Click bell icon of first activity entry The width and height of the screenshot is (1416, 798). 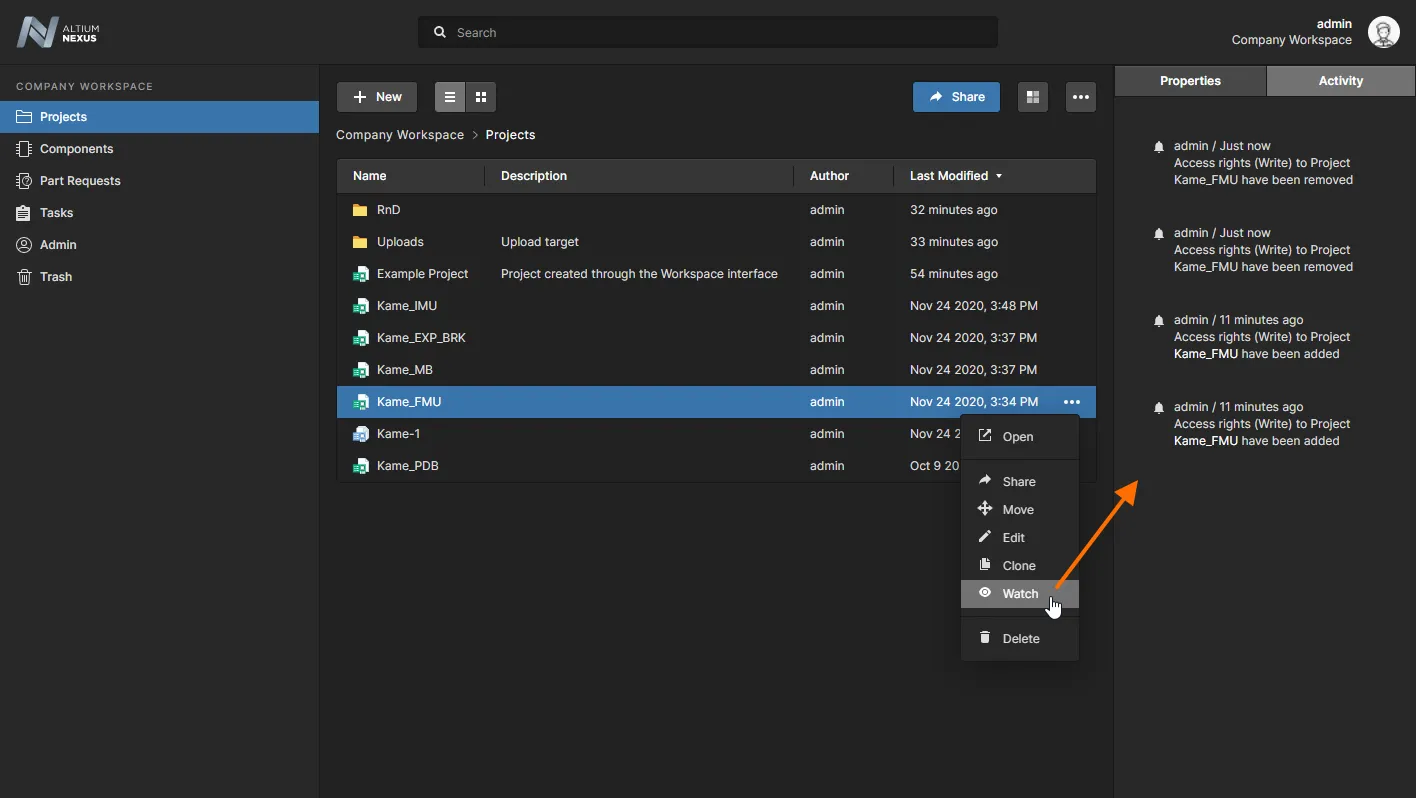click(x=1159, y=147)
